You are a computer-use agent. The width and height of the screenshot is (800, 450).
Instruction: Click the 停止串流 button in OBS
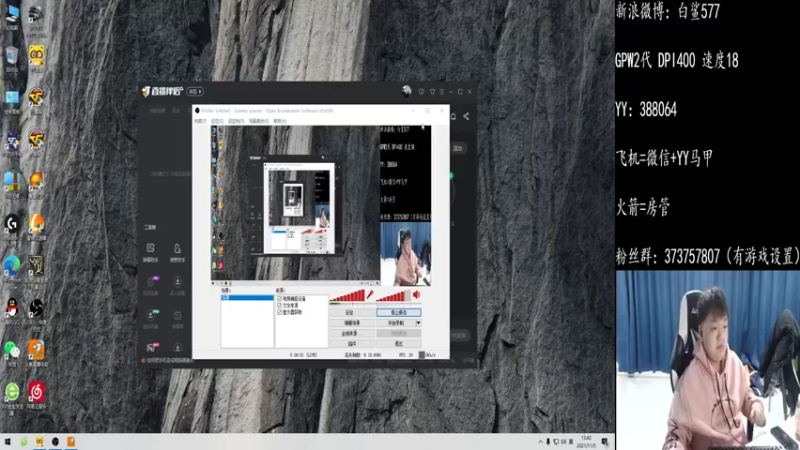[x=398, y=312]
